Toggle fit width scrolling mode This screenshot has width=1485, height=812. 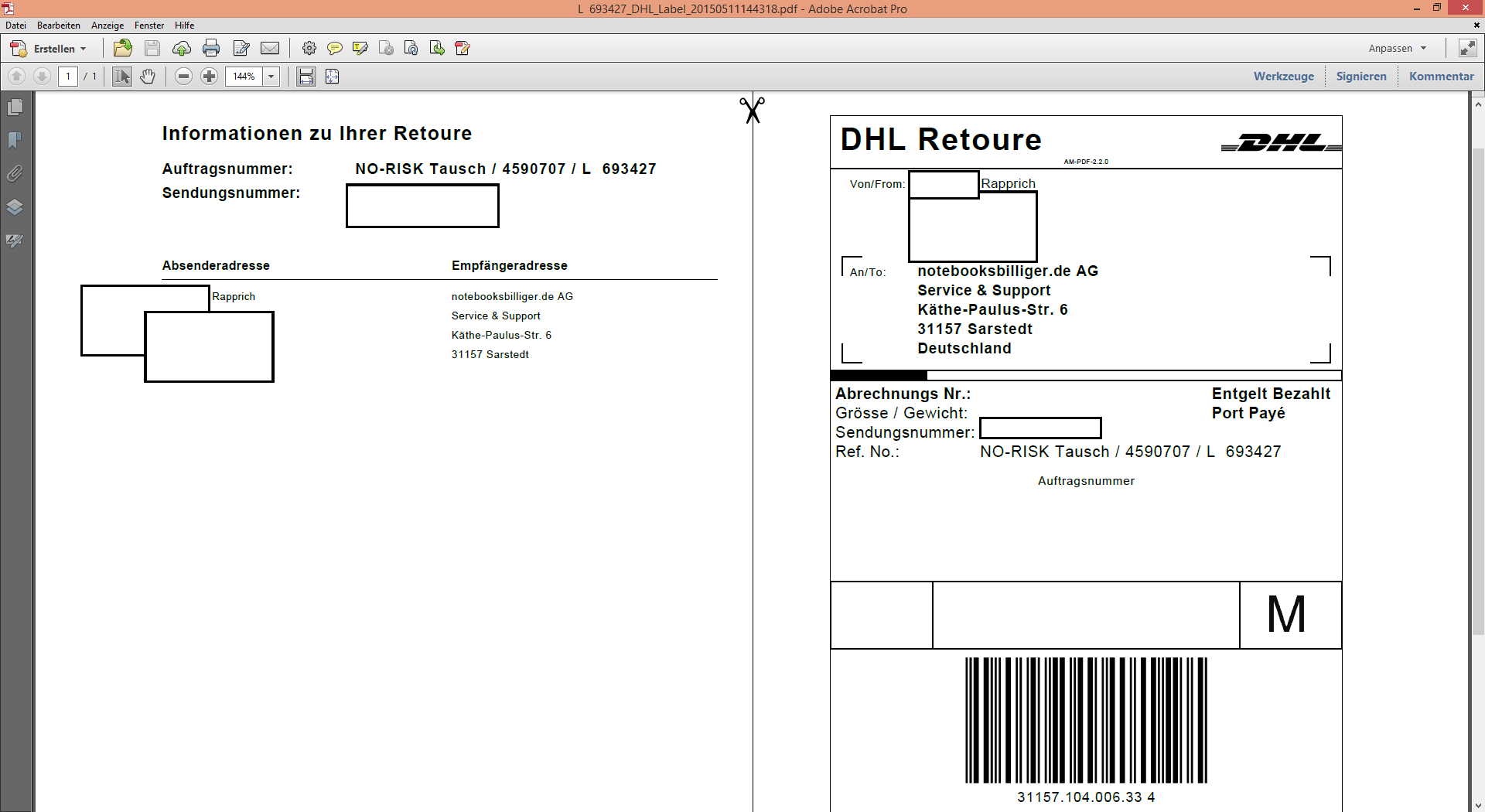(306, 77)
